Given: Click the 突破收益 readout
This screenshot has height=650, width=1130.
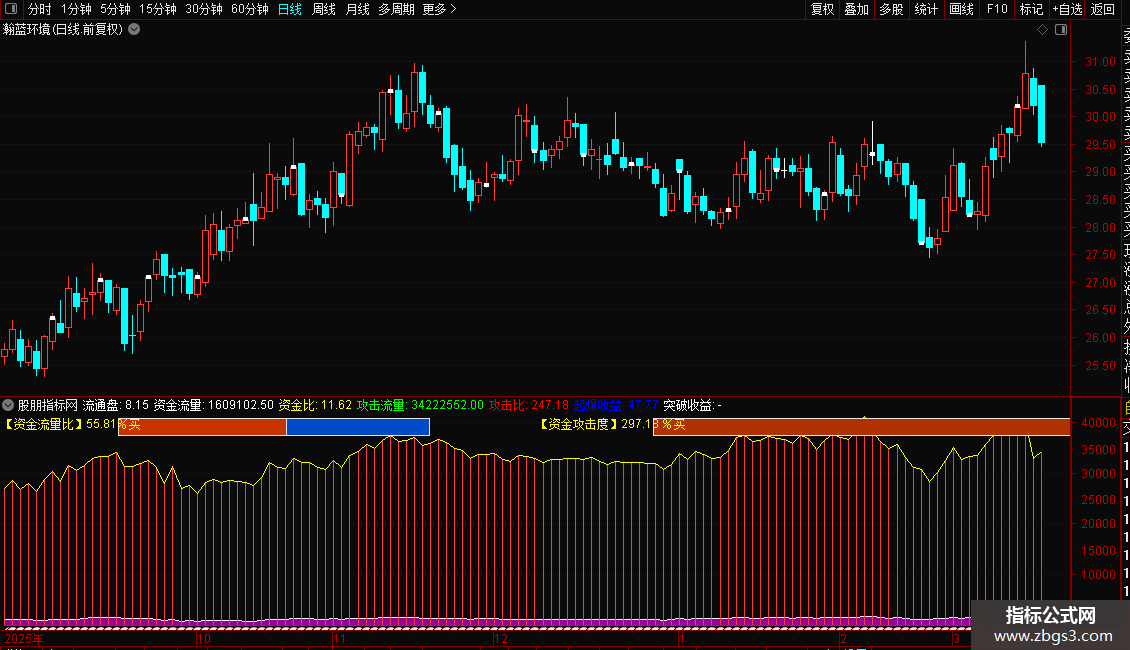Looking at the screenshot, I should point(692,405).
